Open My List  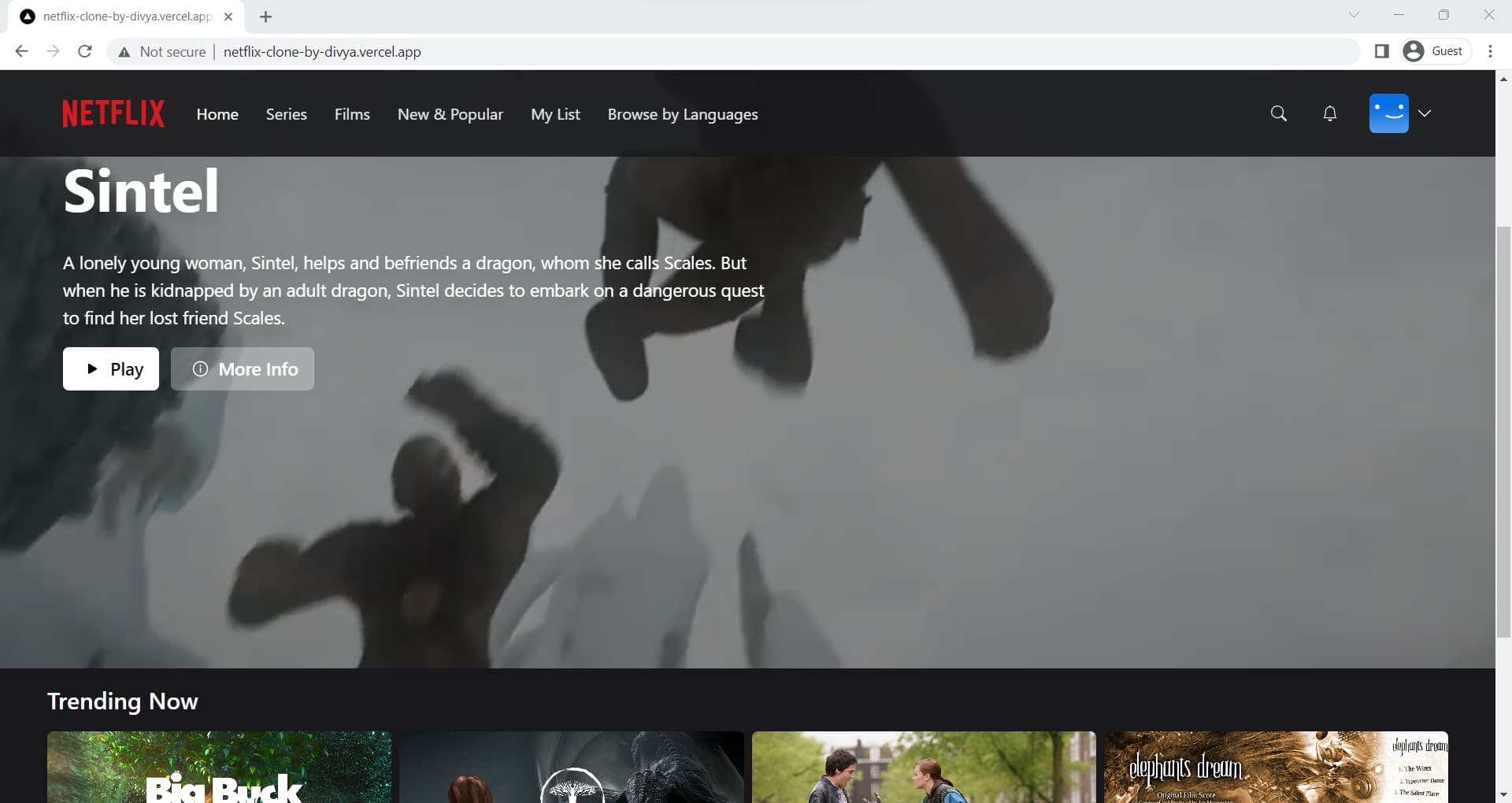pyautogui.click(x=555, y=113)
